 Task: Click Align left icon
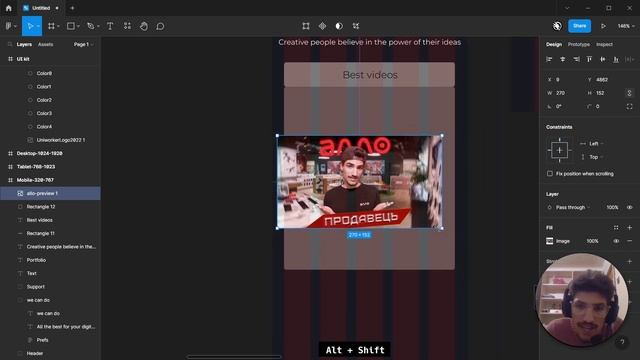coord(549,60)
